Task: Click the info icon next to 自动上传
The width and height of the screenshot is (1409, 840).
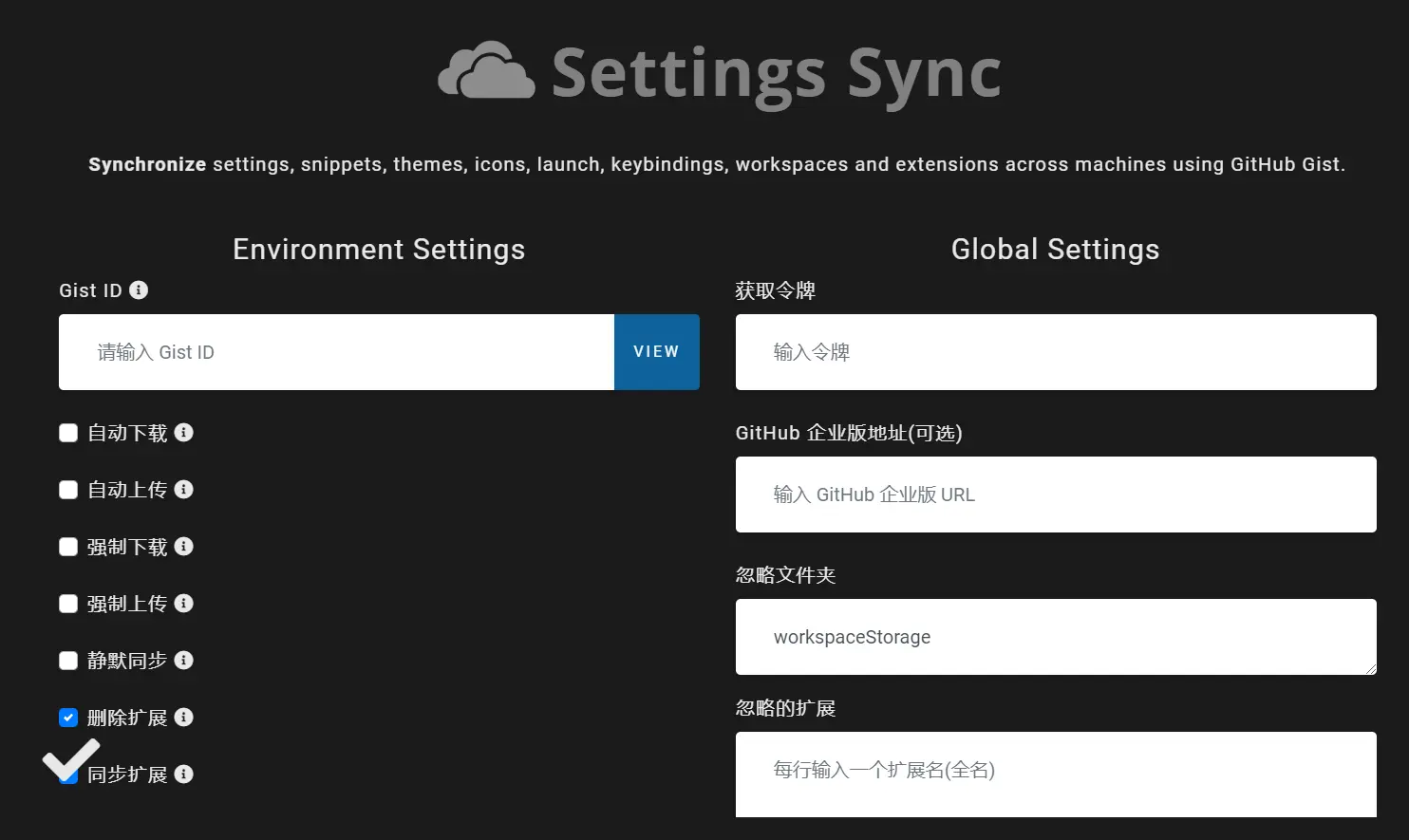Action: point(184,490)
